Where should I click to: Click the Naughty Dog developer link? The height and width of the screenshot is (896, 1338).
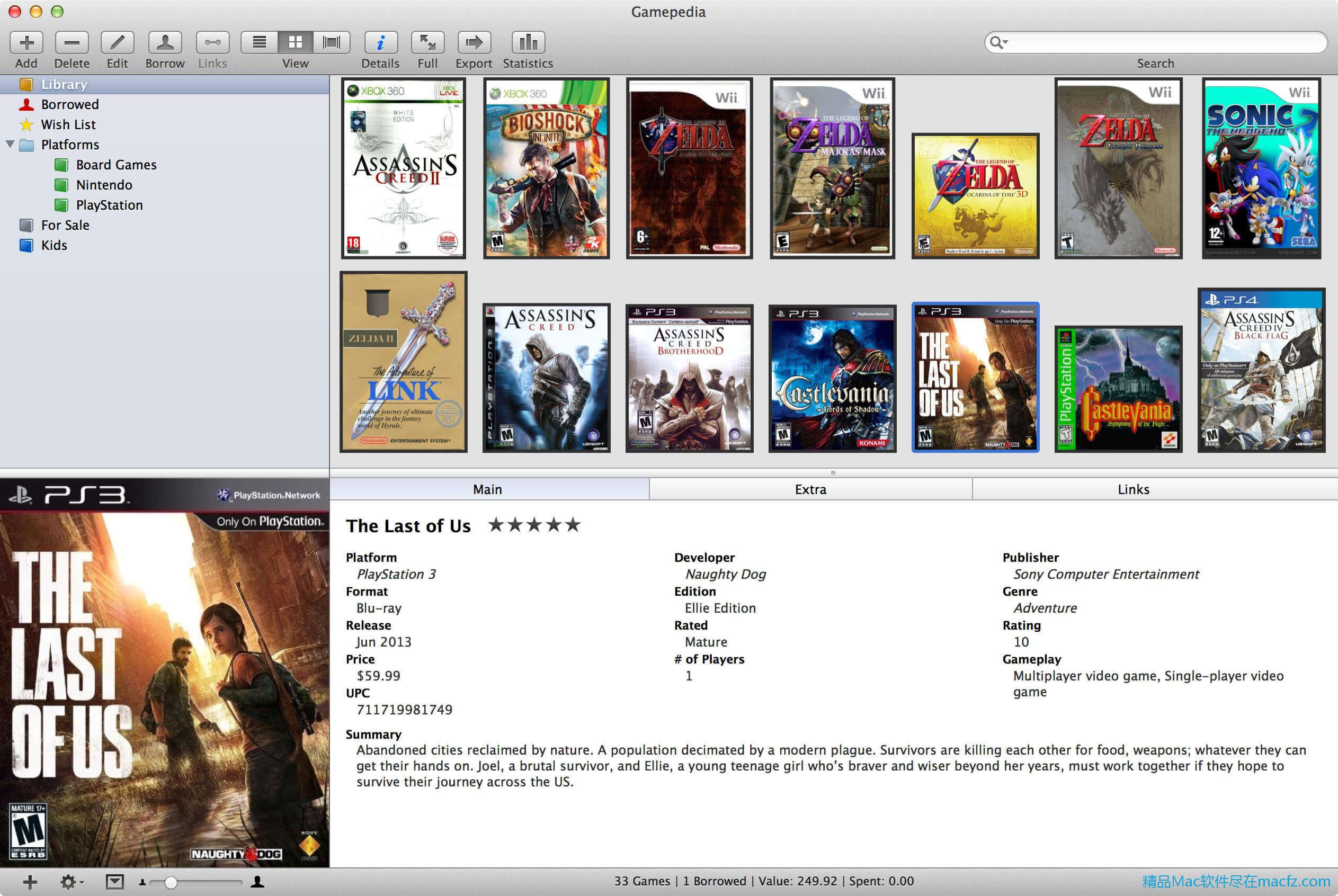coord(725,574)
